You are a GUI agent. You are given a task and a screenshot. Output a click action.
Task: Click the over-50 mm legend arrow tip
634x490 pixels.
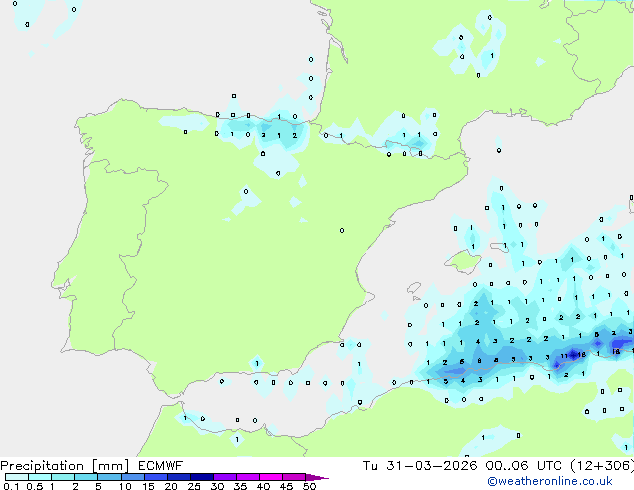pos(317,477)
